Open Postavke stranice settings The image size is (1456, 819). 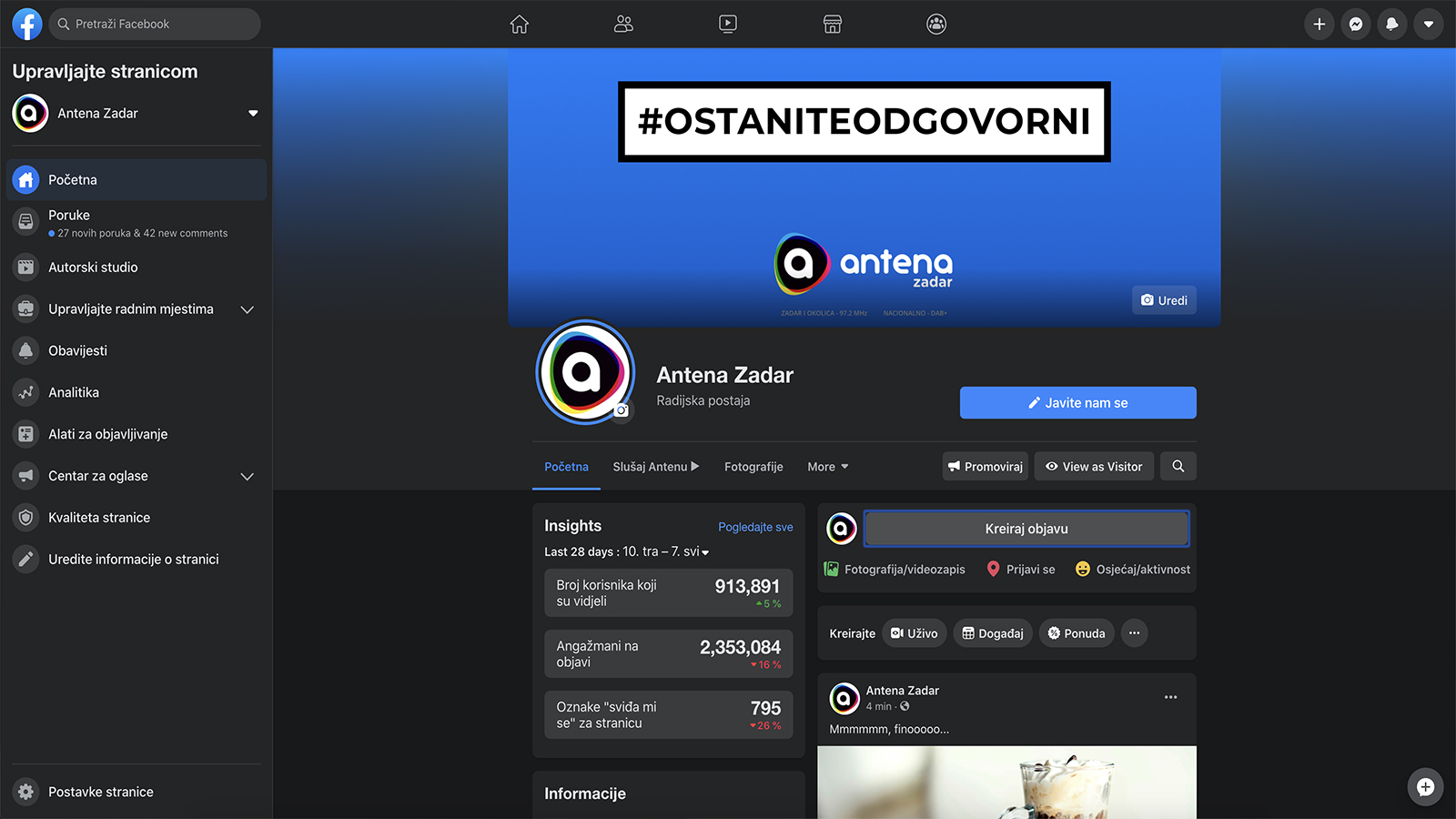(136, 792)
